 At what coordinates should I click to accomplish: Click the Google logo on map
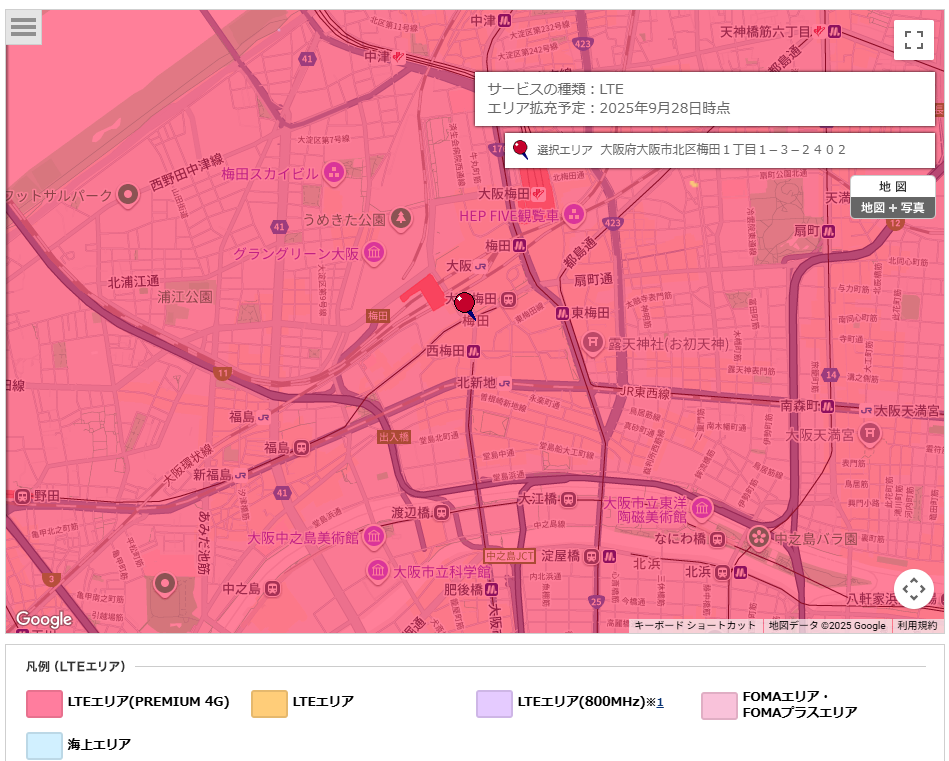(x=44, y=619)
